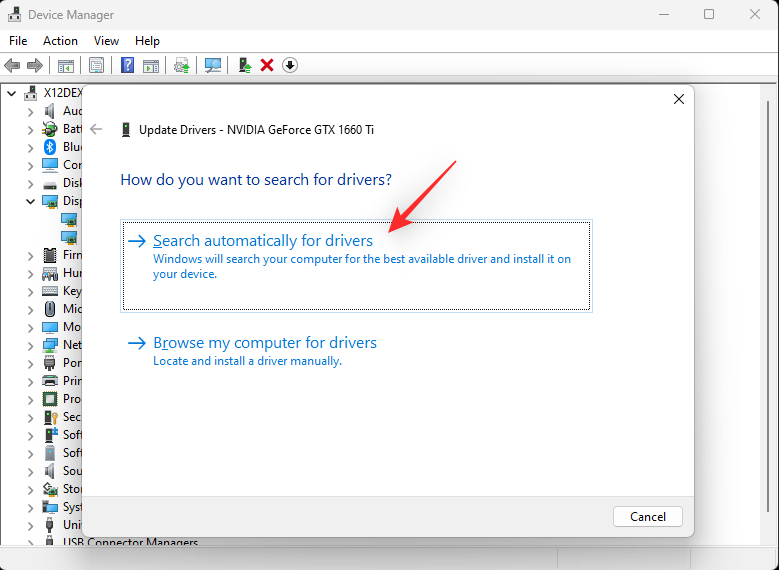Choose Search automatically for drivers
This screenshot has height=570, width=779.
263,241
